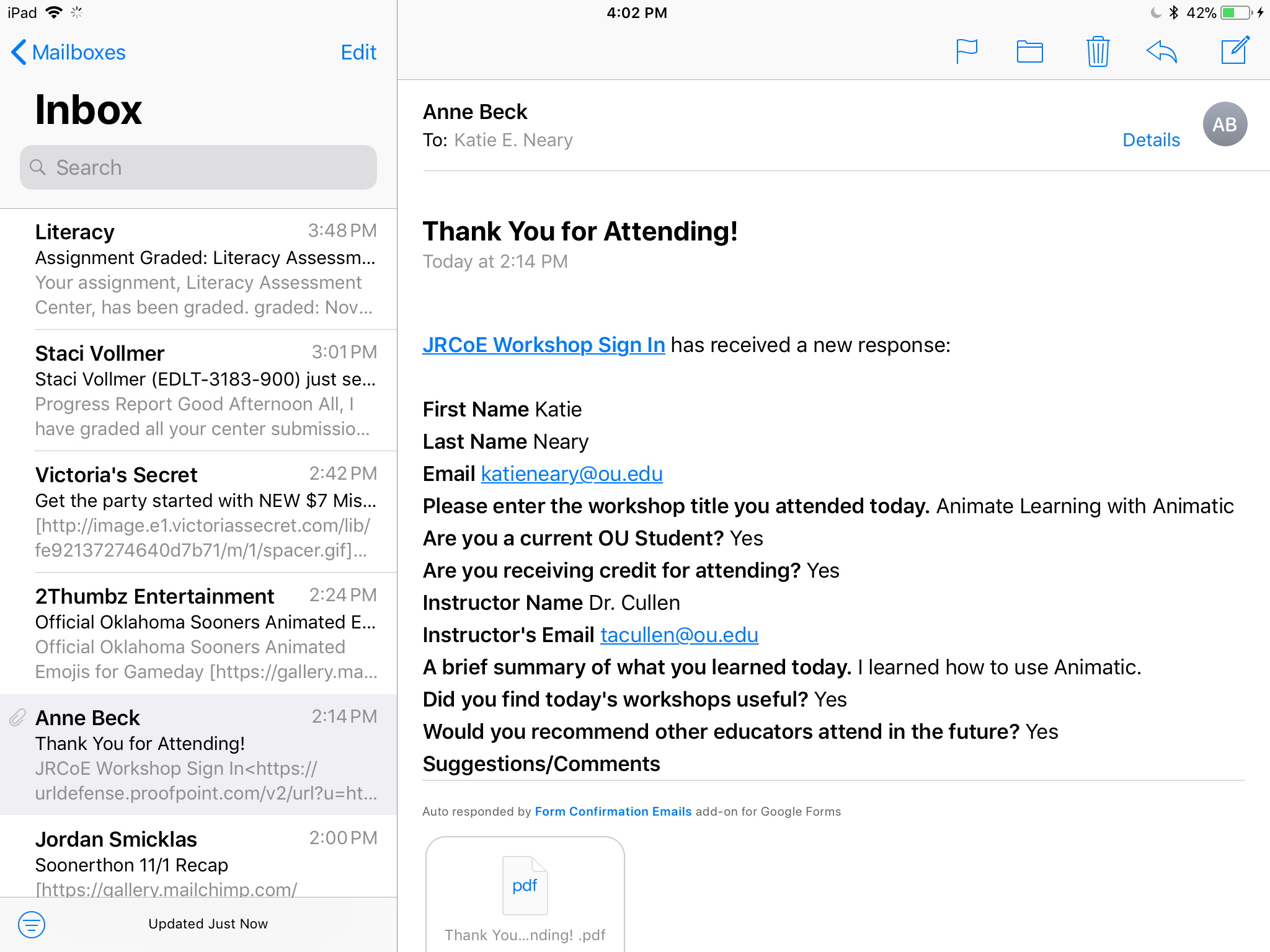Click the inbox Search field

click(198, 167)
